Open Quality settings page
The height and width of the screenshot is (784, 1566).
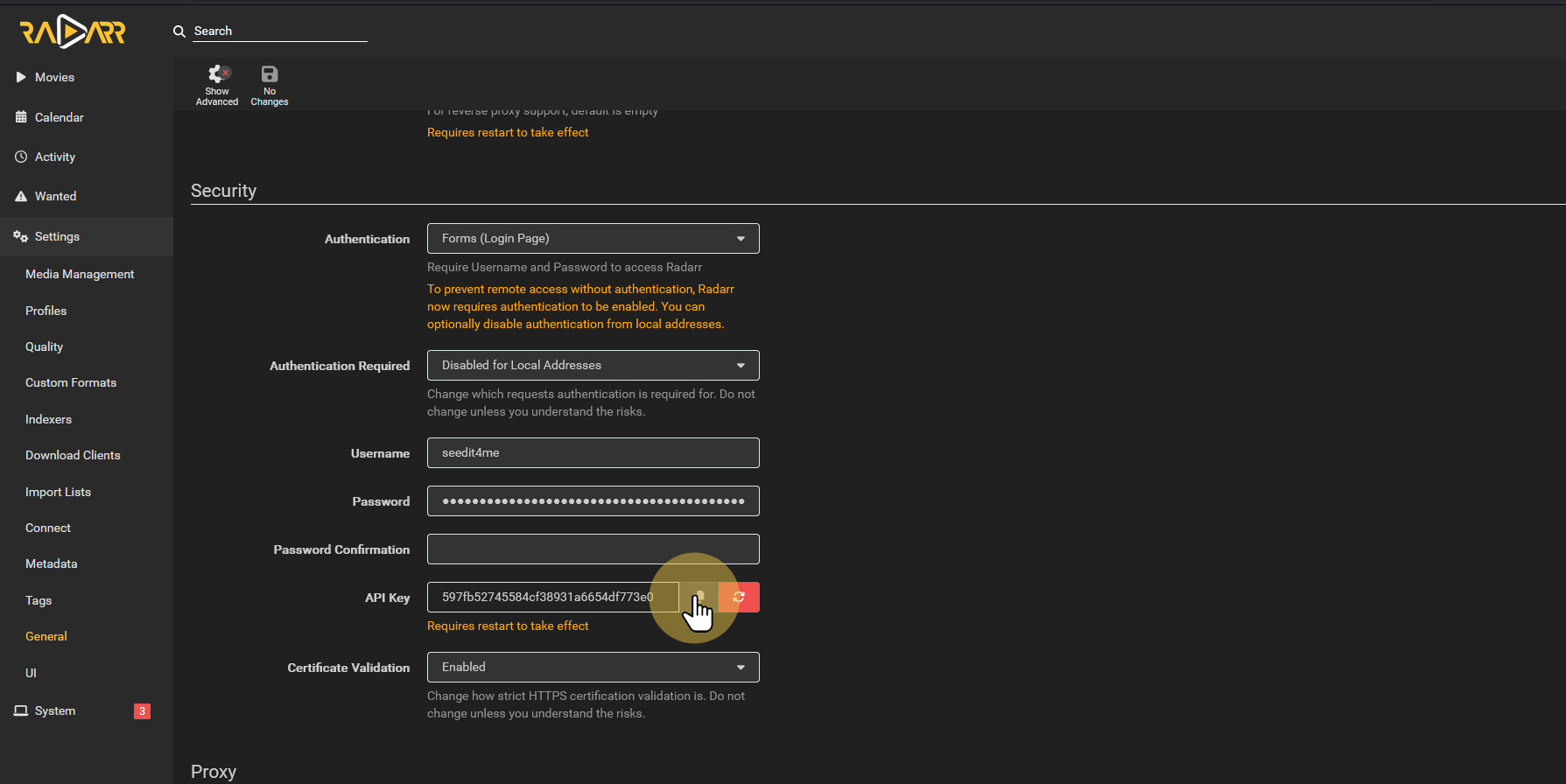click(x=45, y=346)
